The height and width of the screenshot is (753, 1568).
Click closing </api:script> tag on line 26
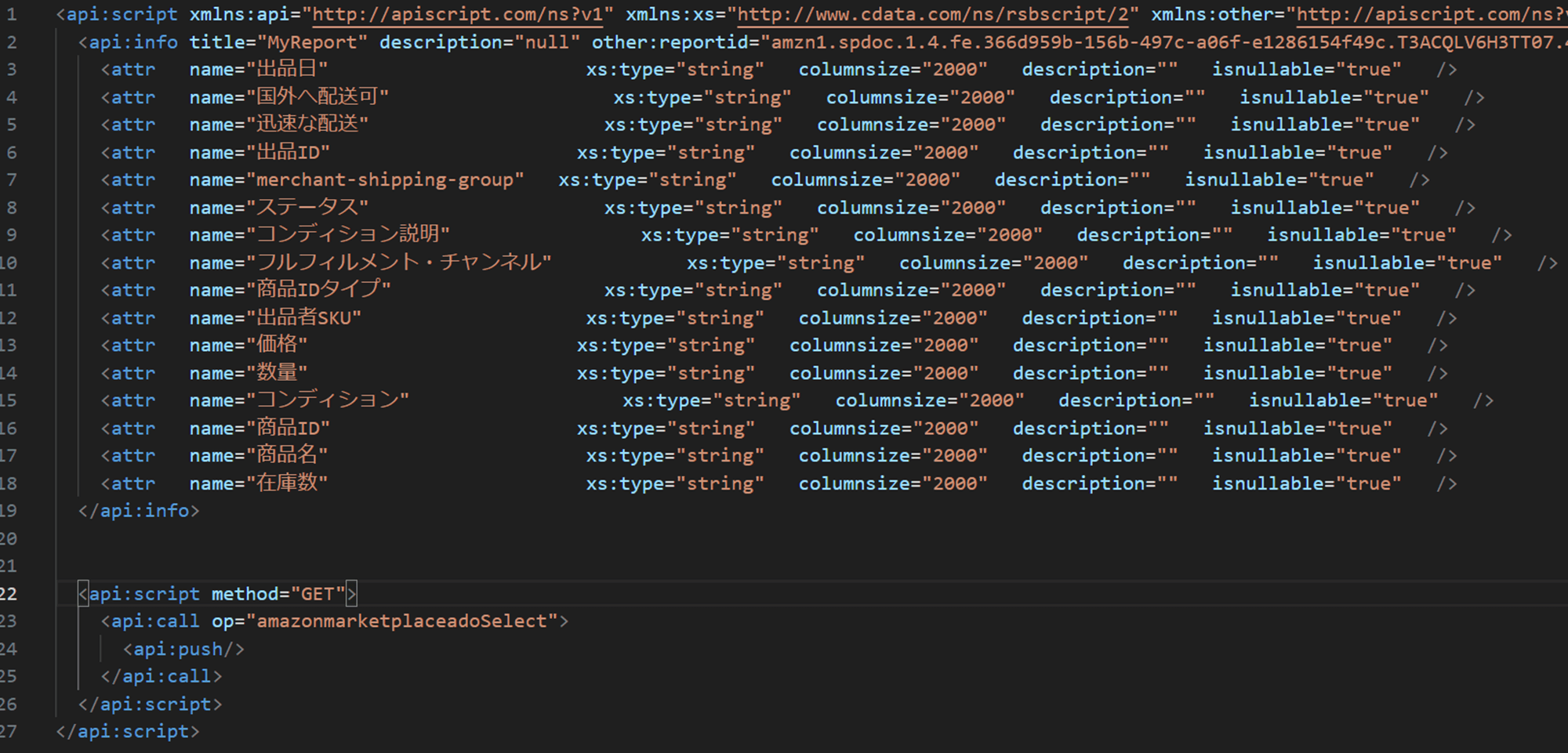tap(150, 704)
